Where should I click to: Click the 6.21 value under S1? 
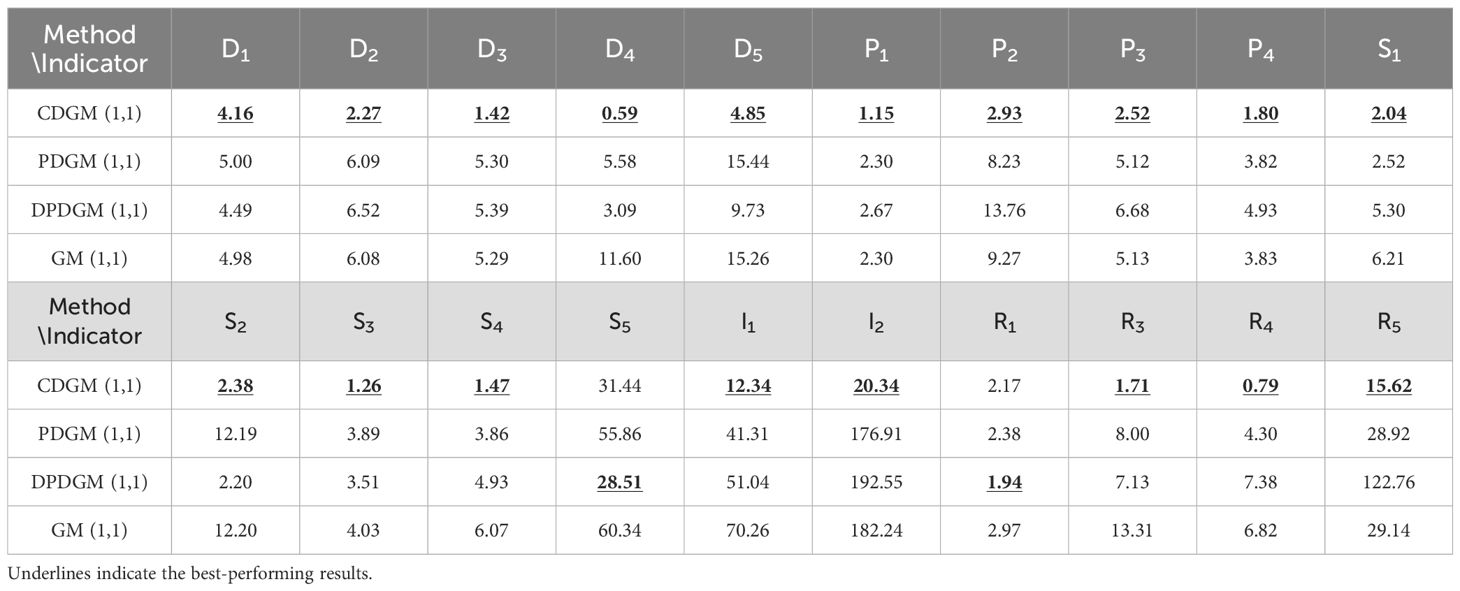1387,258
